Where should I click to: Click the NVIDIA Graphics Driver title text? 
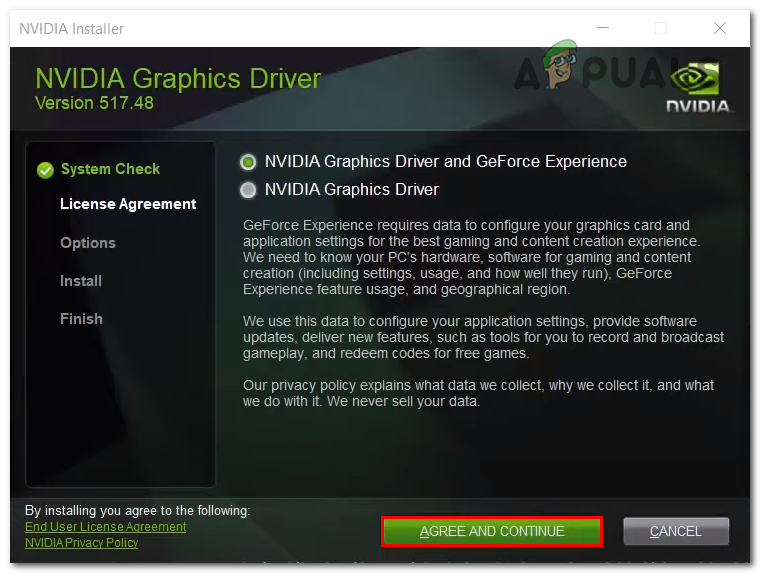(x=178, y=78)
